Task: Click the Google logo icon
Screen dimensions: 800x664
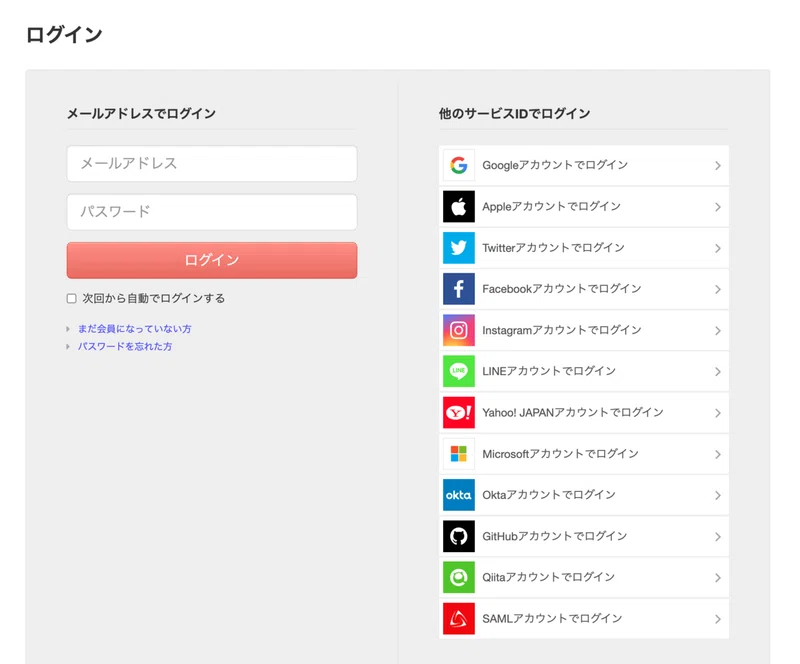Action: (459, 165)
